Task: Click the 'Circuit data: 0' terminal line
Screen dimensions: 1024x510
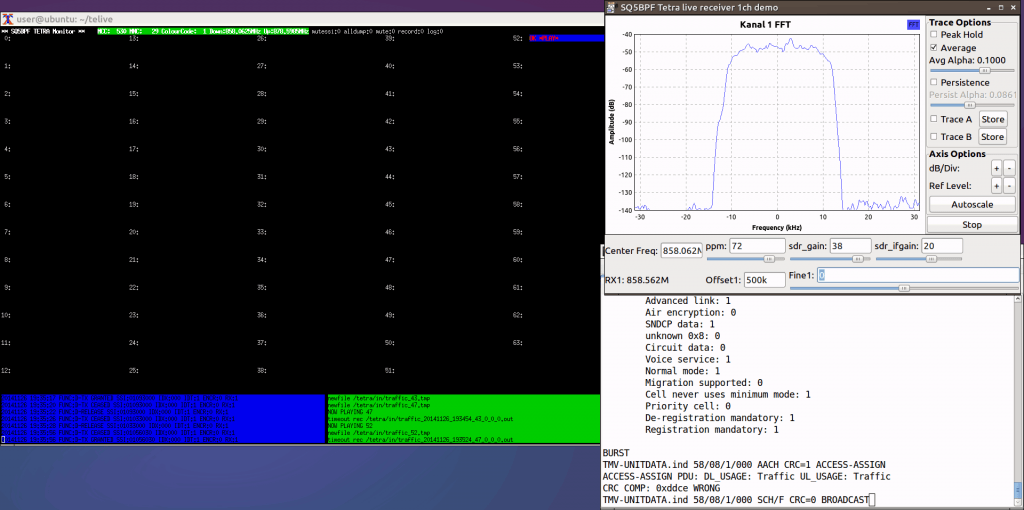Action: click(685, 348)
